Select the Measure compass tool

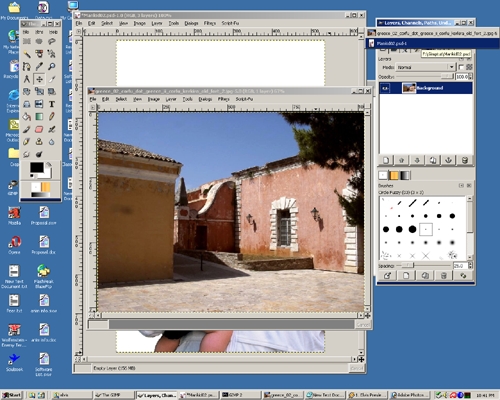tap(27, 79)
